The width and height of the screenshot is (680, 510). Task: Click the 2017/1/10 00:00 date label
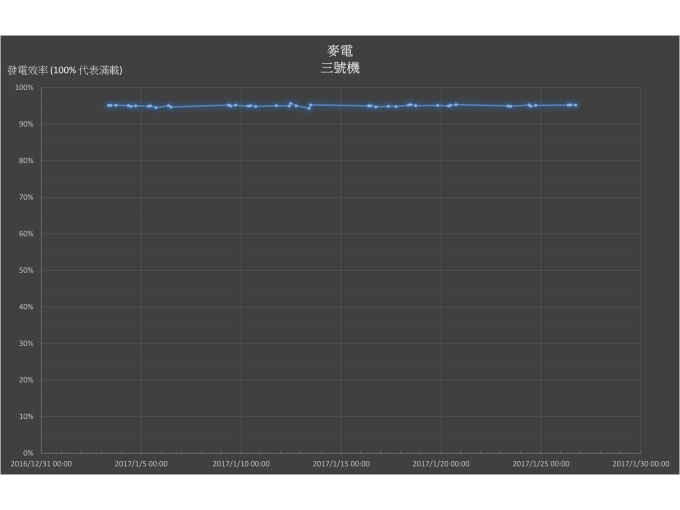241,464
